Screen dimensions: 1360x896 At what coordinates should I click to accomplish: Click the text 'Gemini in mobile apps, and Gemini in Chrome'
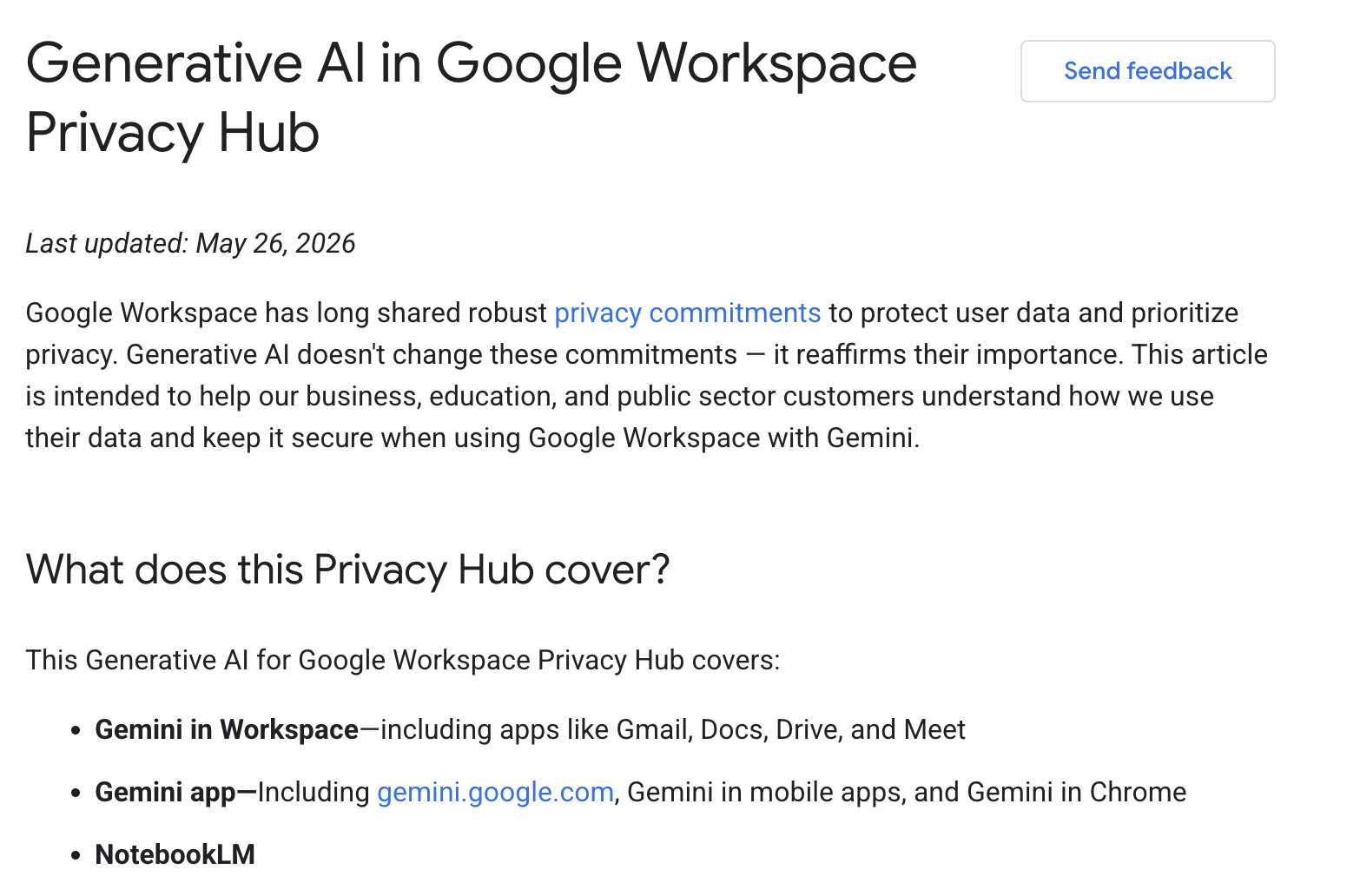coord(907,792)
